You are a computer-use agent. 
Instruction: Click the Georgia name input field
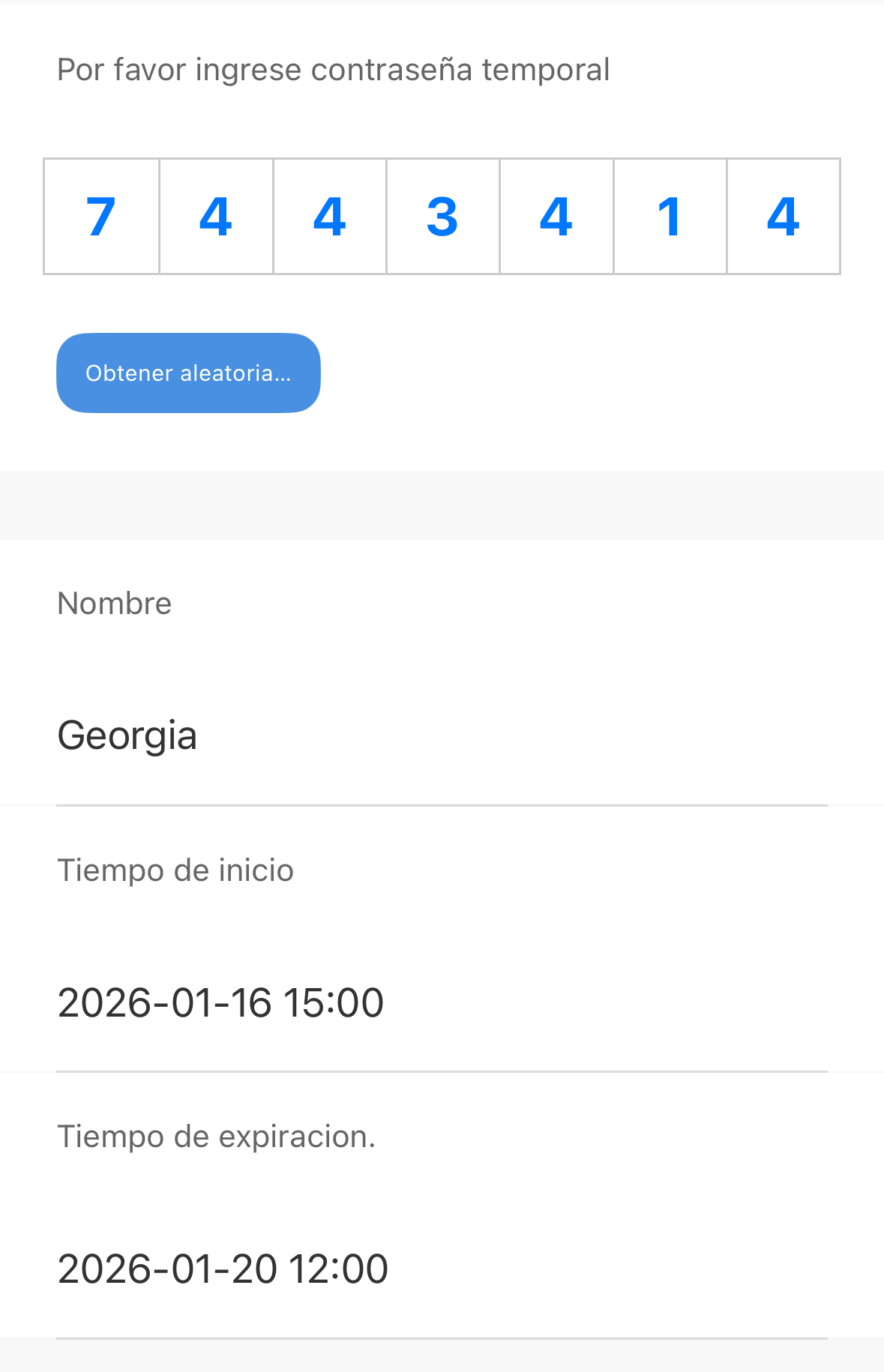(442, 735)
